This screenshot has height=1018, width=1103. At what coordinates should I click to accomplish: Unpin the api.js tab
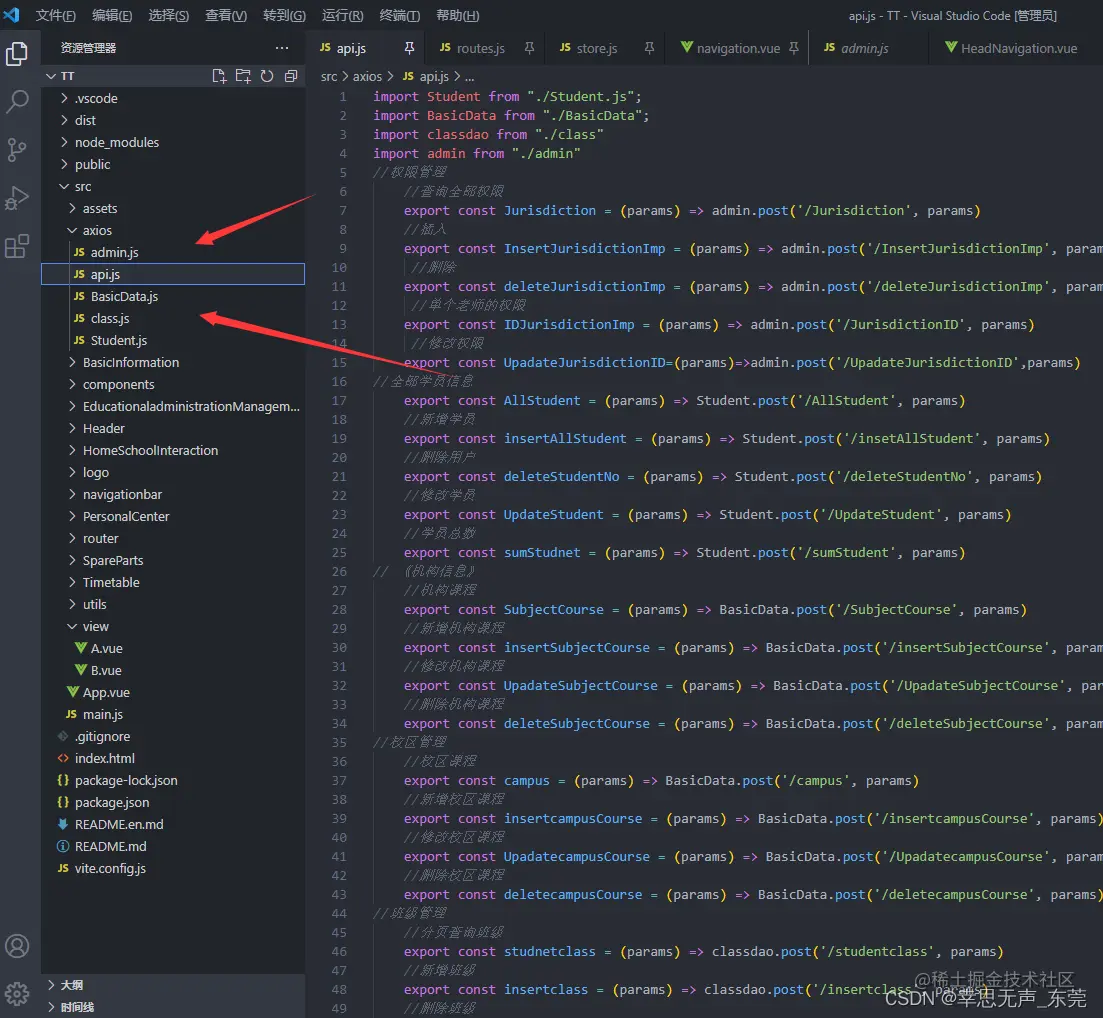(409, 48)
